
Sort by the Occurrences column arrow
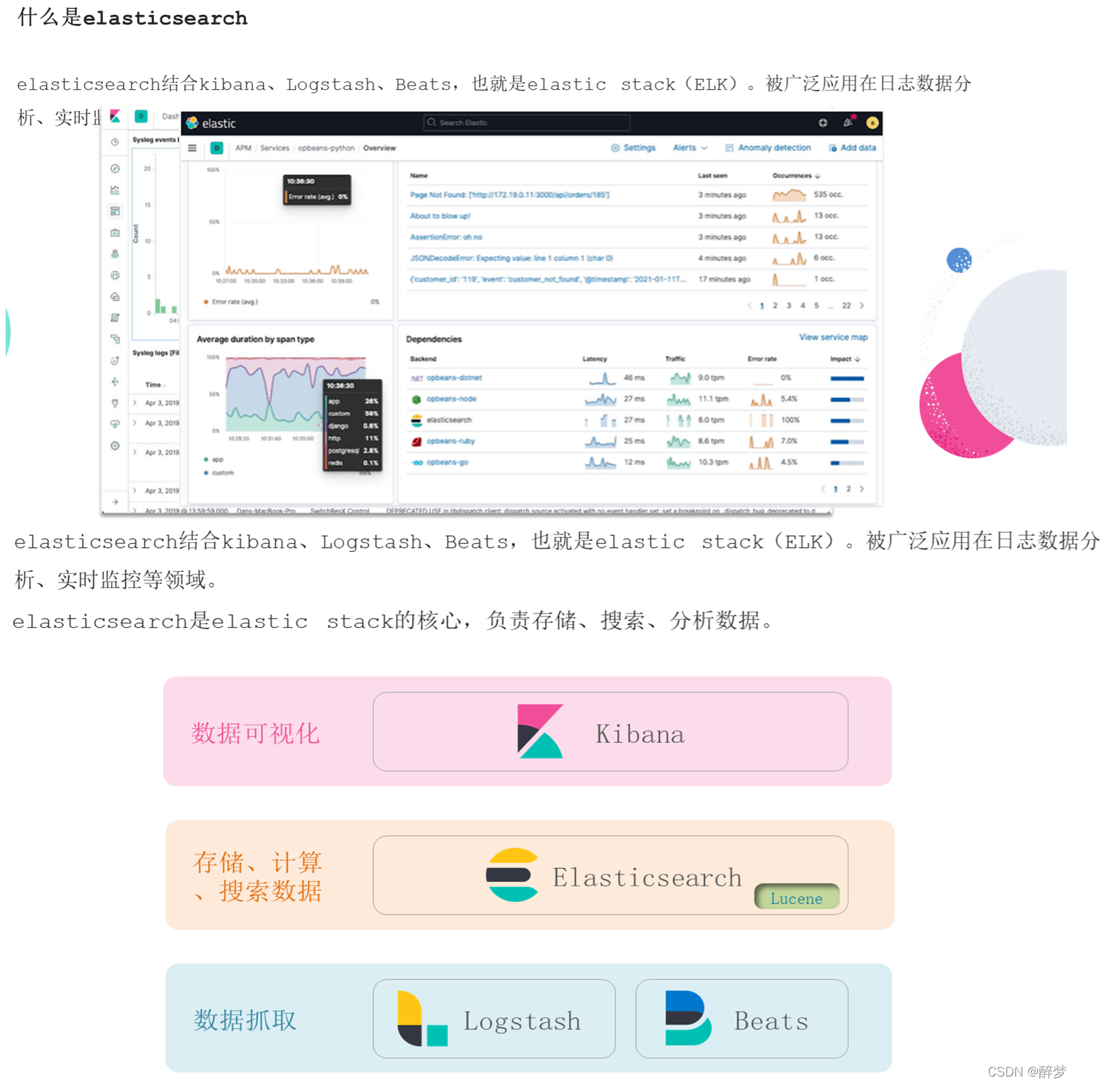(818, 176)
